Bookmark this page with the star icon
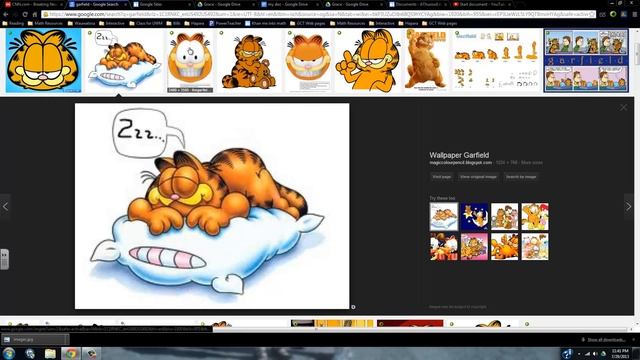Viewport: 640px width, 360px height. [x=592, y=14]
